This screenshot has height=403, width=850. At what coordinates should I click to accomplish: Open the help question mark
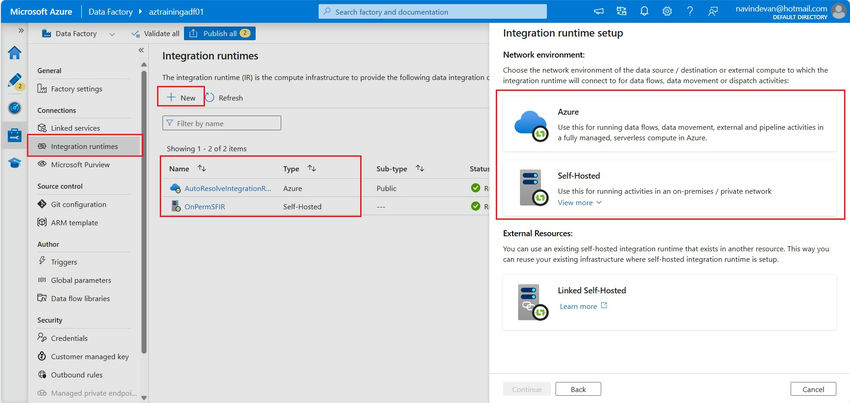(690, 11)
